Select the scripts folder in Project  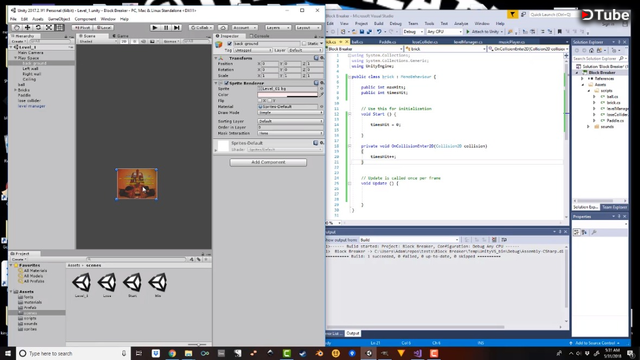(30, 318)
